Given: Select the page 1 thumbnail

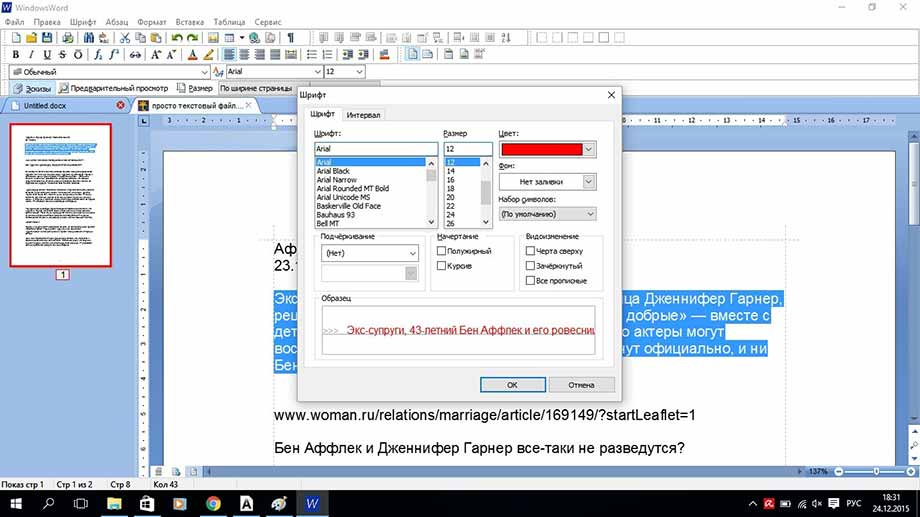Looking at the screenshot, I should coord(60,195).
